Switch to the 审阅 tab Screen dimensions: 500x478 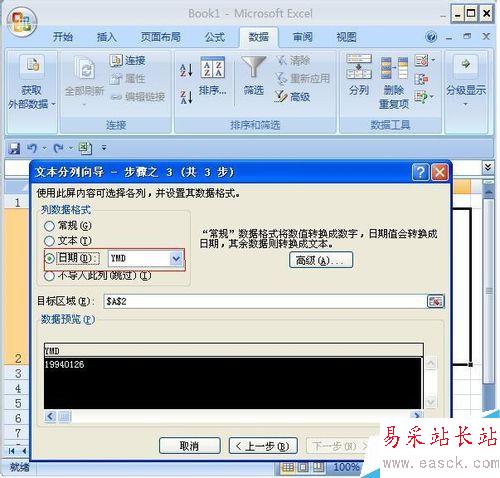(302, 37)
